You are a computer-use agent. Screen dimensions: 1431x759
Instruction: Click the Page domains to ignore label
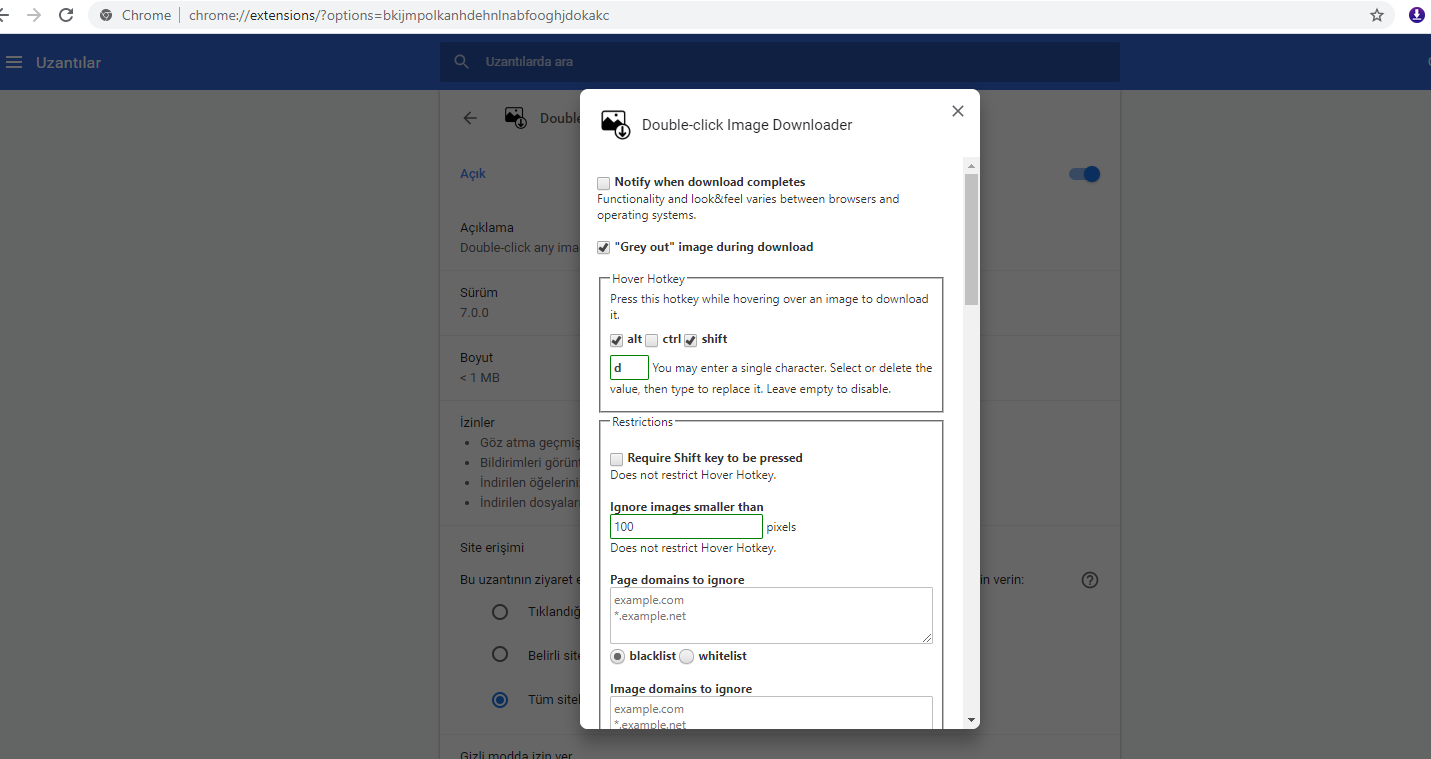click(x=677, y=580)
